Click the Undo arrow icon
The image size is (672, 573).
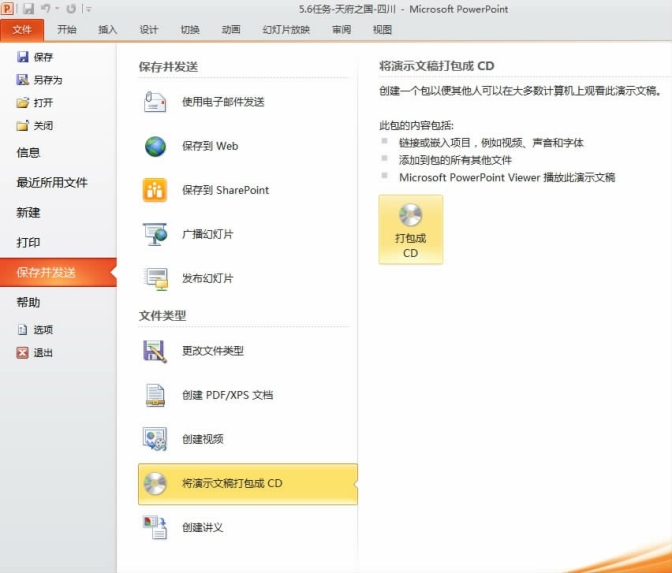click(45, 9)
